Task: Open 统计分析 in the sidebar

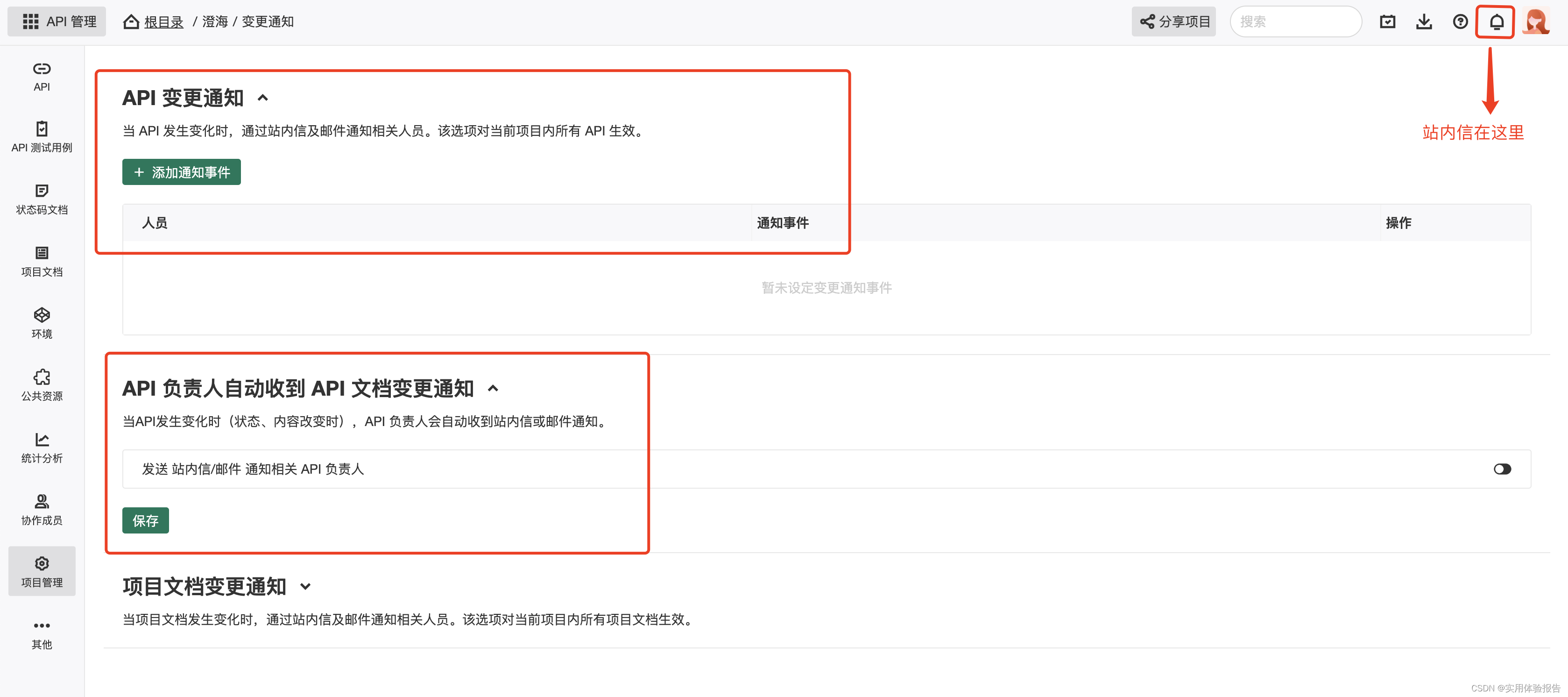Action: [42, 448]
